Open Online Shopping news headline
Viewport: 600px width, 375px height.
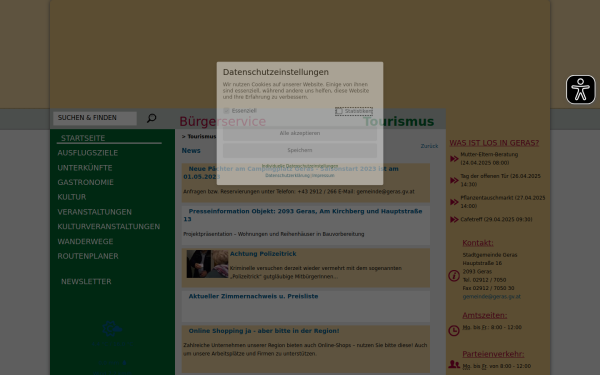coord(264,331)
